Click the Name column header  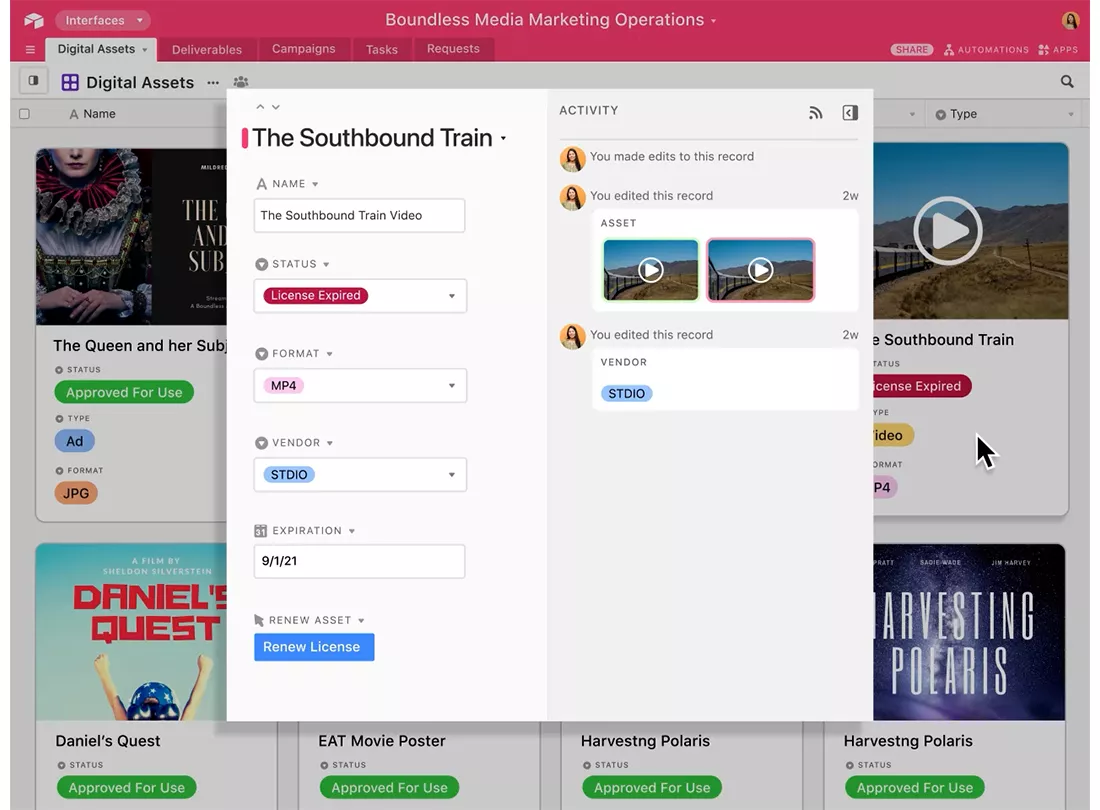(x=93, y=114)
